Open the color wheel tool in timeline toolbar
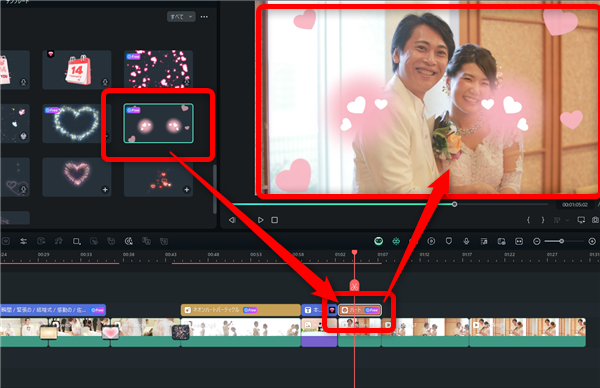The width and height of the screenshot is (600, 388). click(x=129, y=241)
